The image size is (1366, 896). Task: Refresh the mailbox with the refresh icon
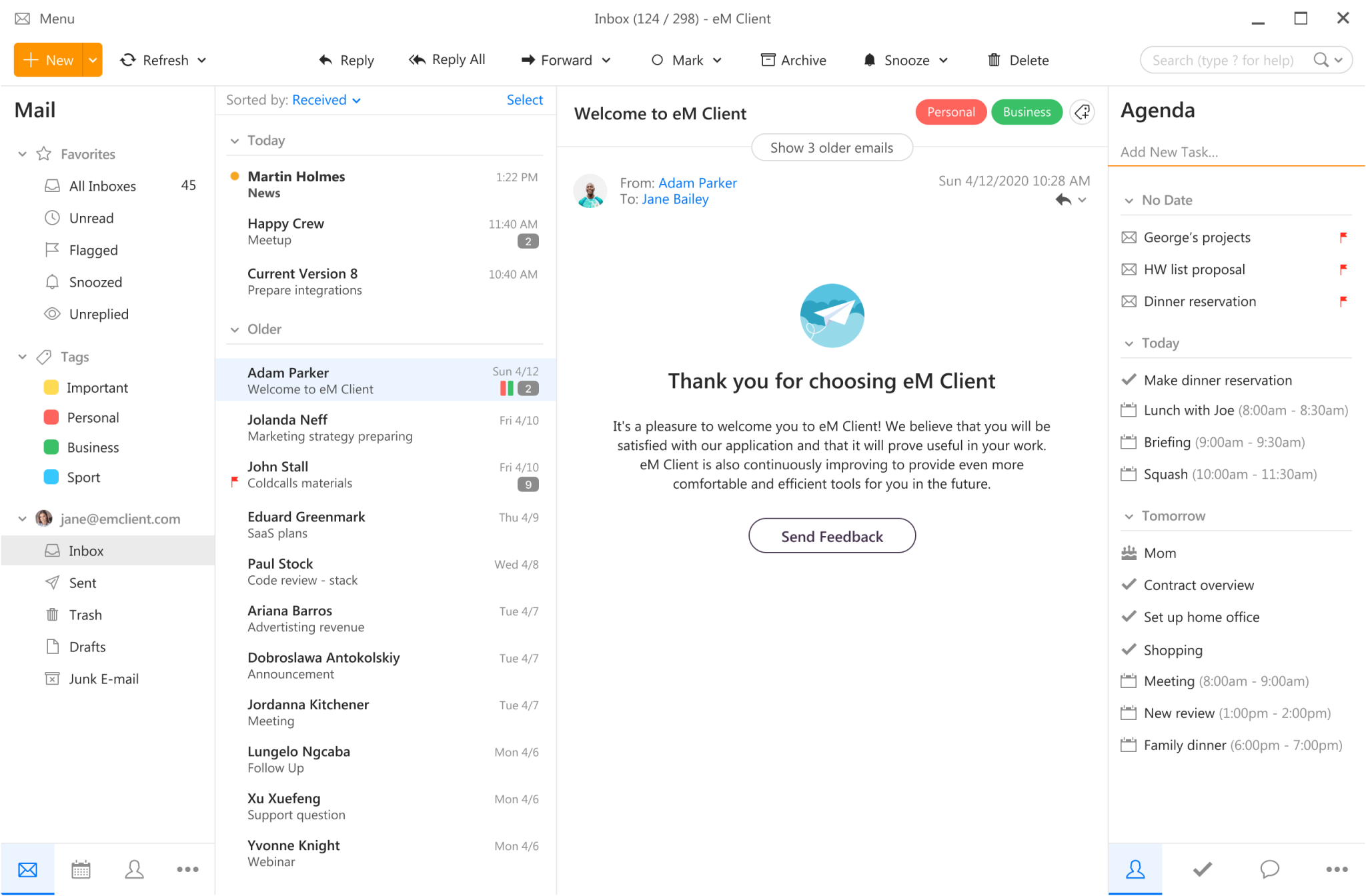[129, 60]
